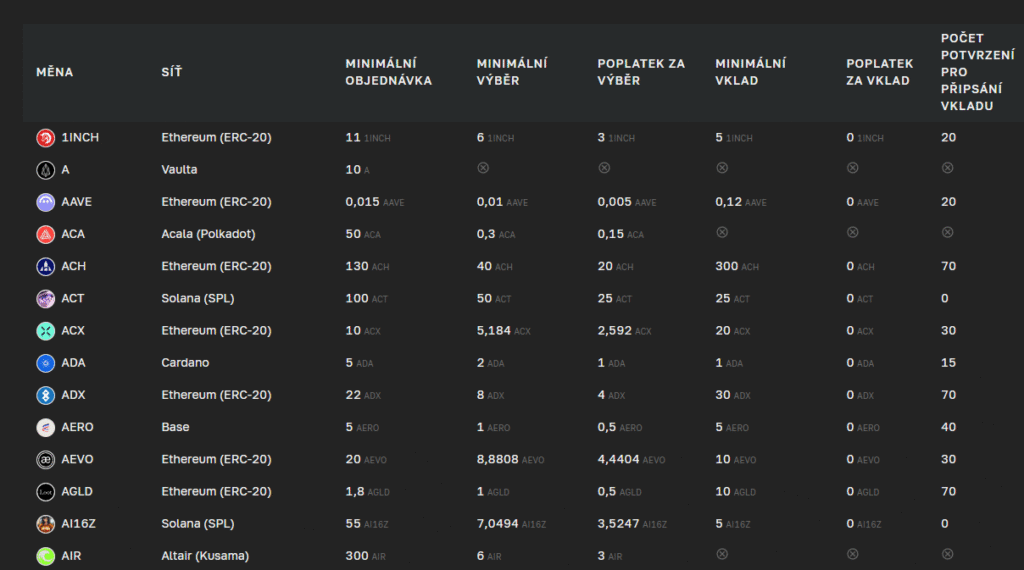Screen dimensions: 1024x570
Task: Sort by the SÍŤ column header
Action: coord(172,72)
